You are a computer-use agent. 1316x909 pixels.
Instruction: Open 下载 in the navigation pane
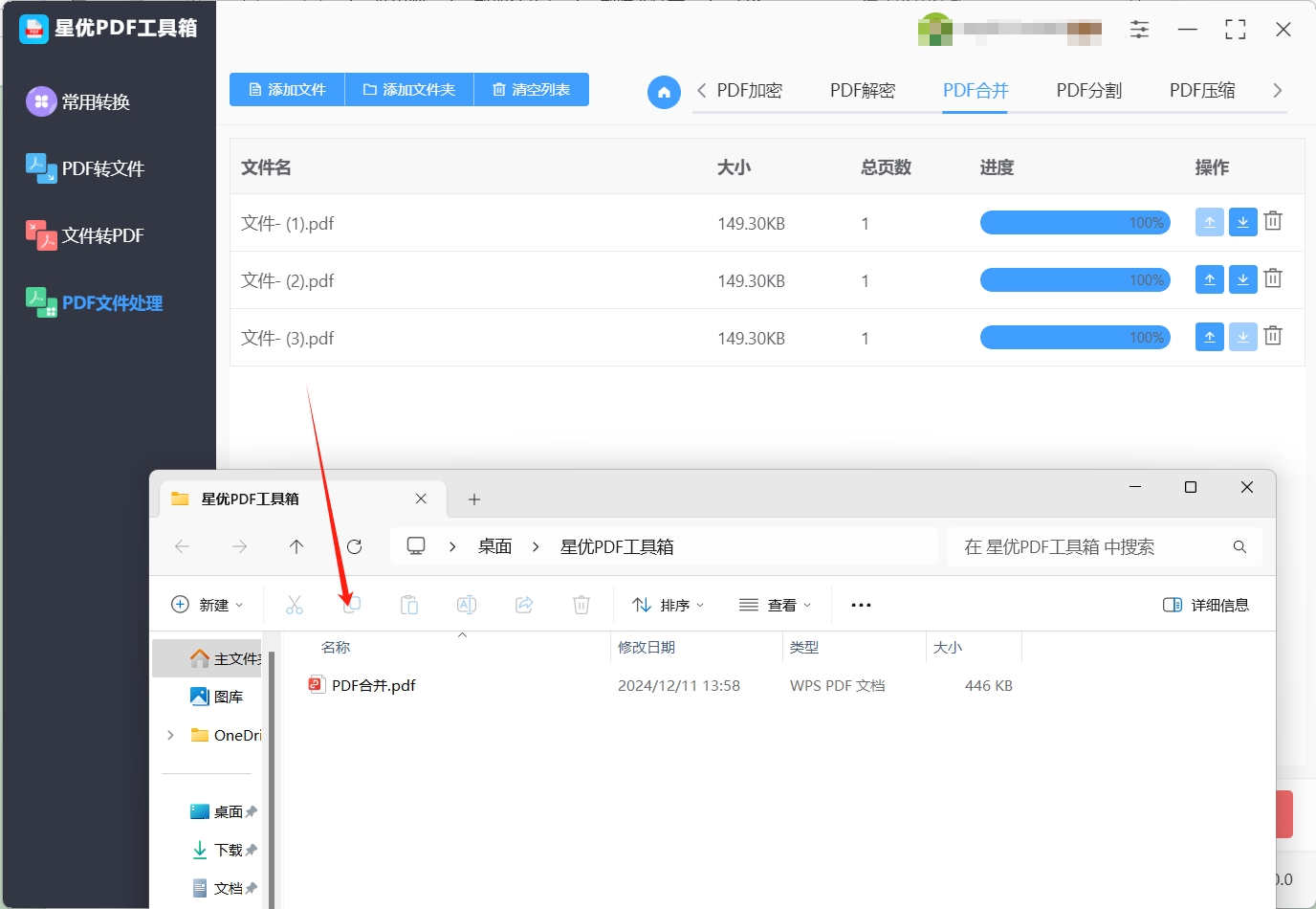(x=218, y=850)
